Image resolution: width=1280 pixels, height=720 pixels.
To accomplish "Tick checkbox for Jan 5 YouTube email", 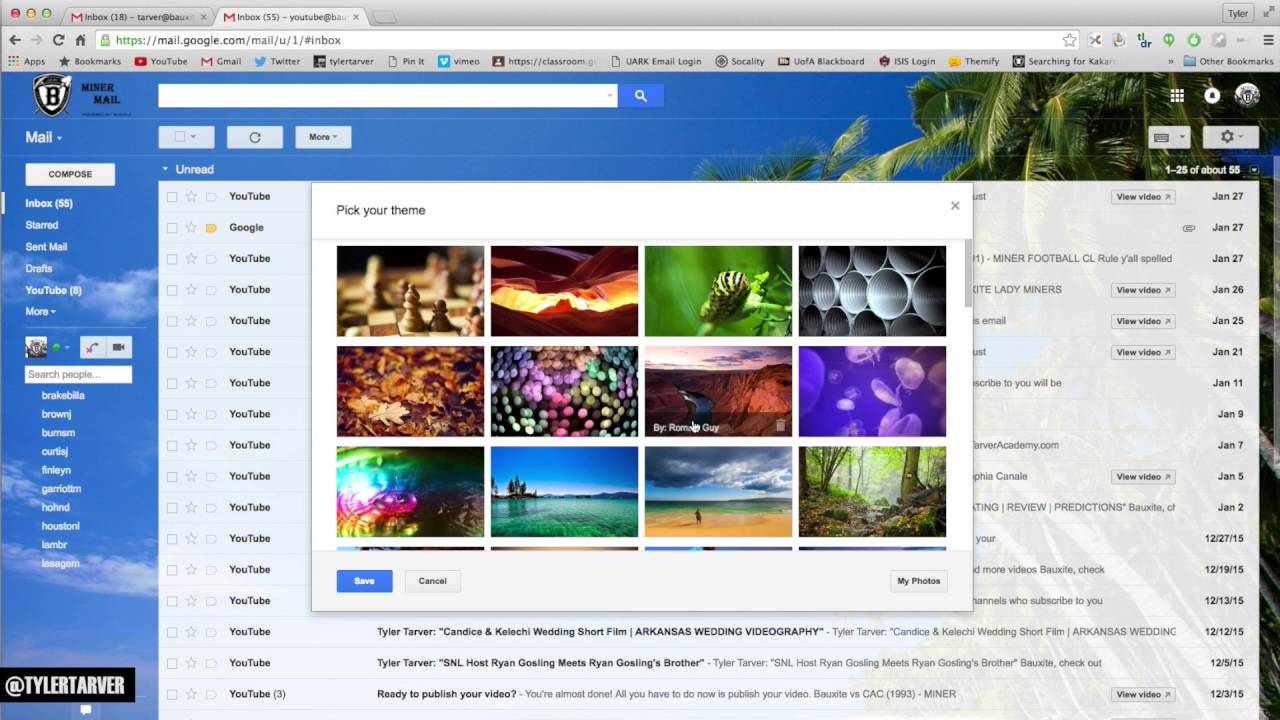I will pos(172,476).
